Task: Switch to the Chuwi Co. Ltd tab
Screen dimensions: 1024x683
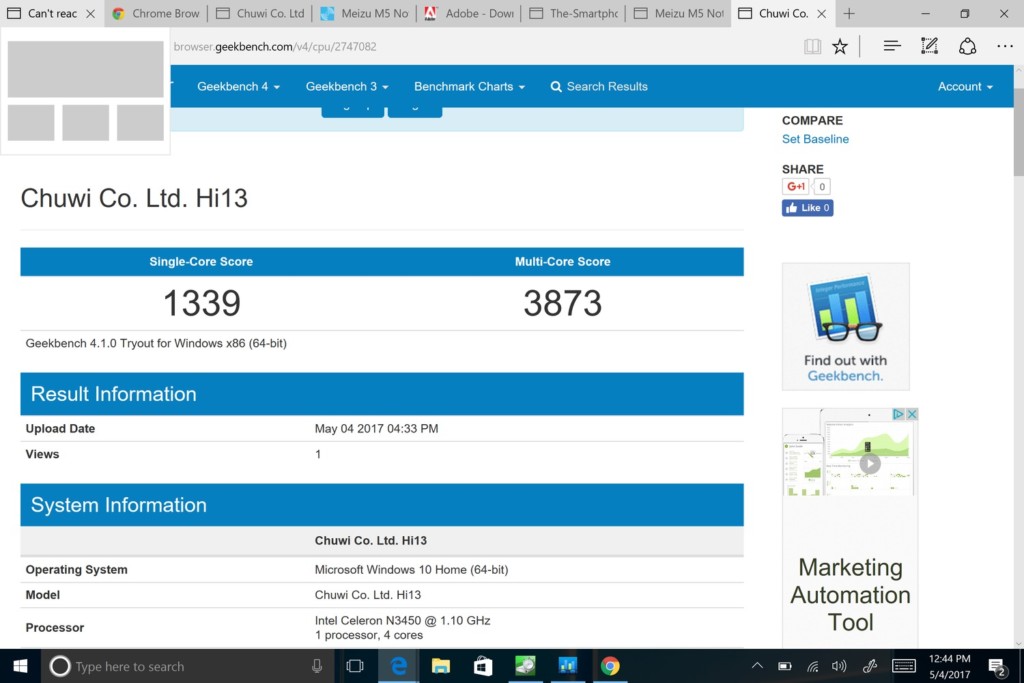Action: pos(260,13)
